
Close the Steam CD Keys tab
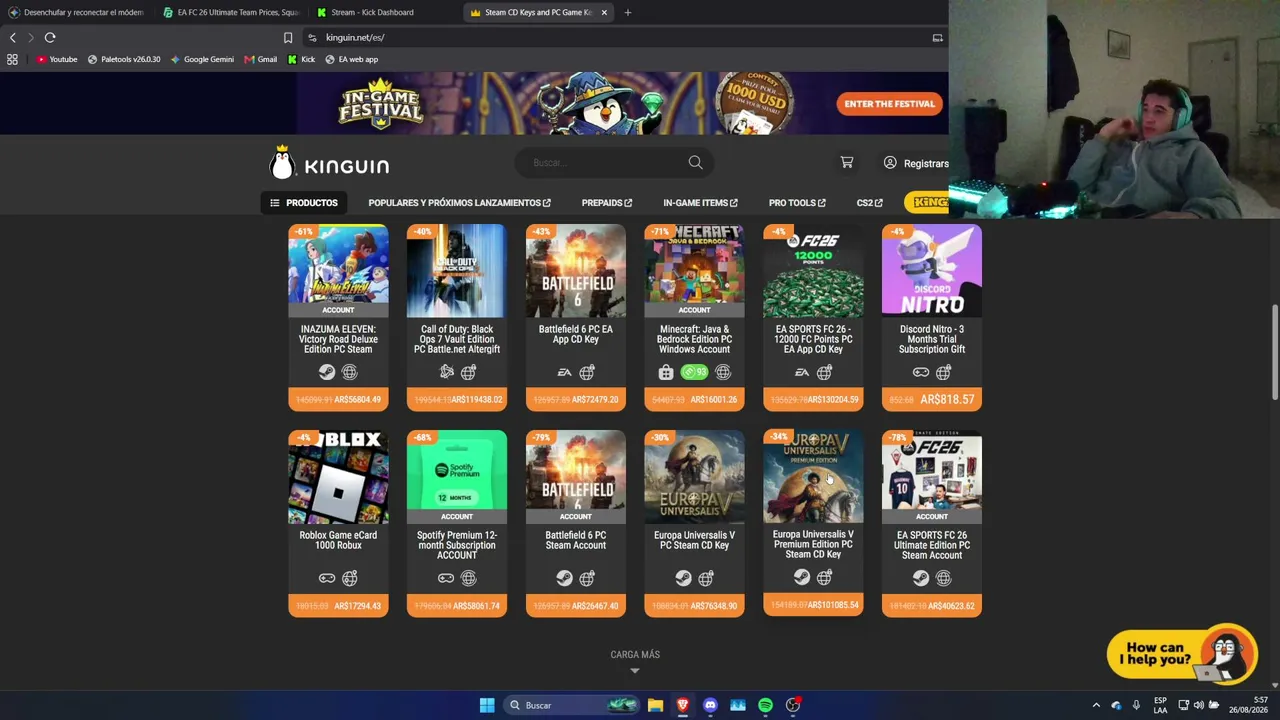tap(604, 12)
